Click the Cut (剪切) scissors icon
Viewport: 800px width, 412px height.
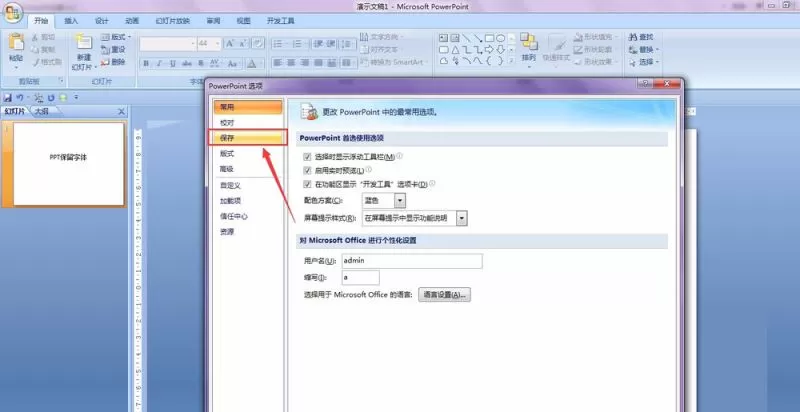35,37
